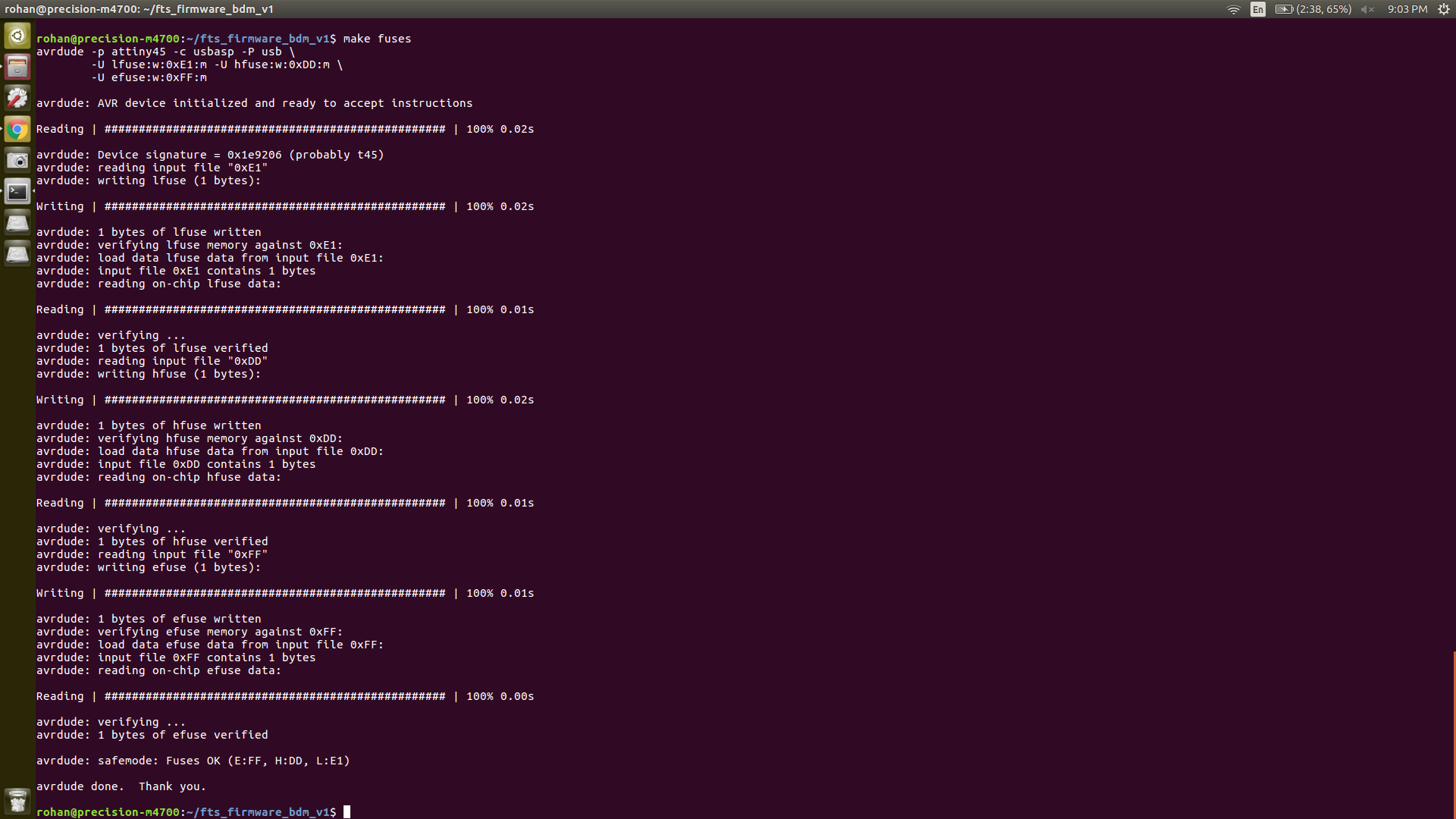This screenshot has height=819, width=1456.
Task: Open System Settings wrench-and-gear launcher icon
Action: [x=17, y=98]
